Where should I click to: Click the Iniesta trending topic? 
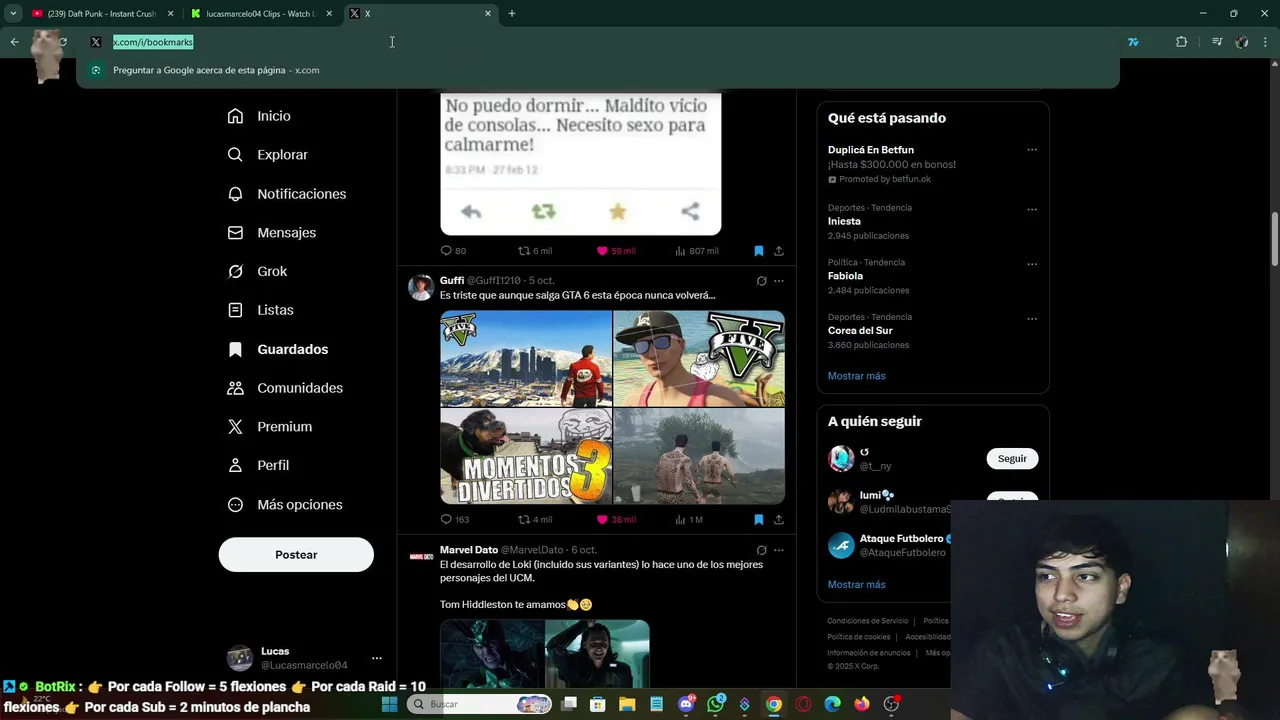coord(844,221)
